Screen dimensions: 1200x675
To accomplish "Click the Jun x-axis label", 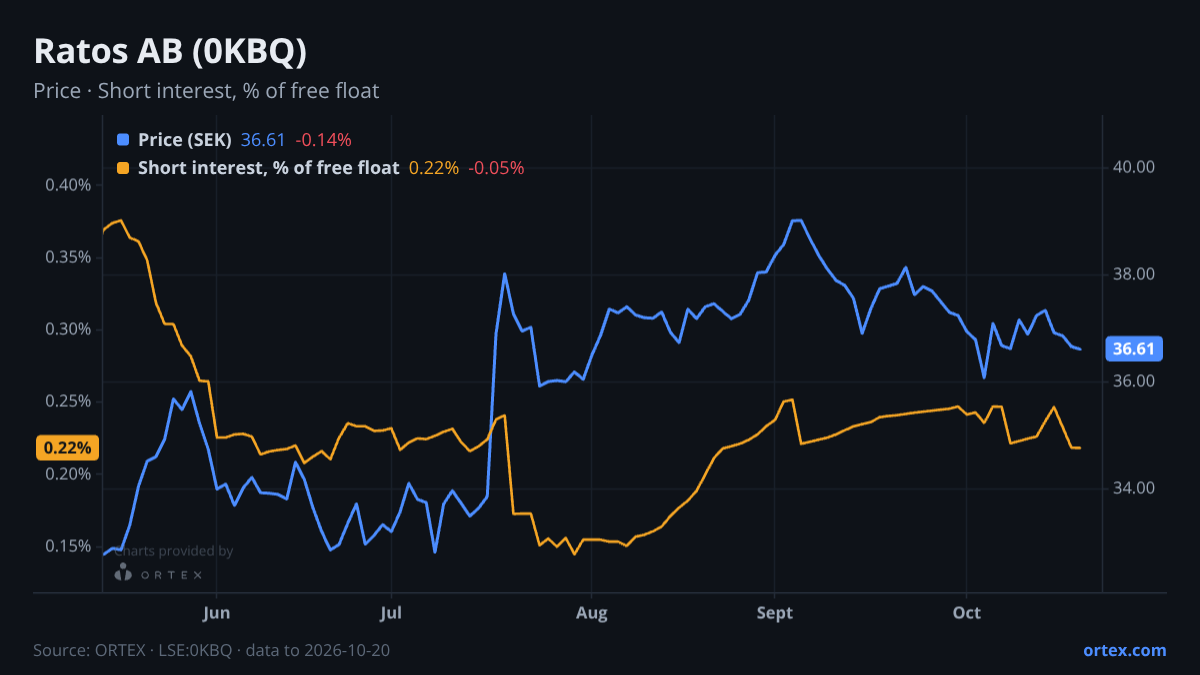I will 216,612.
